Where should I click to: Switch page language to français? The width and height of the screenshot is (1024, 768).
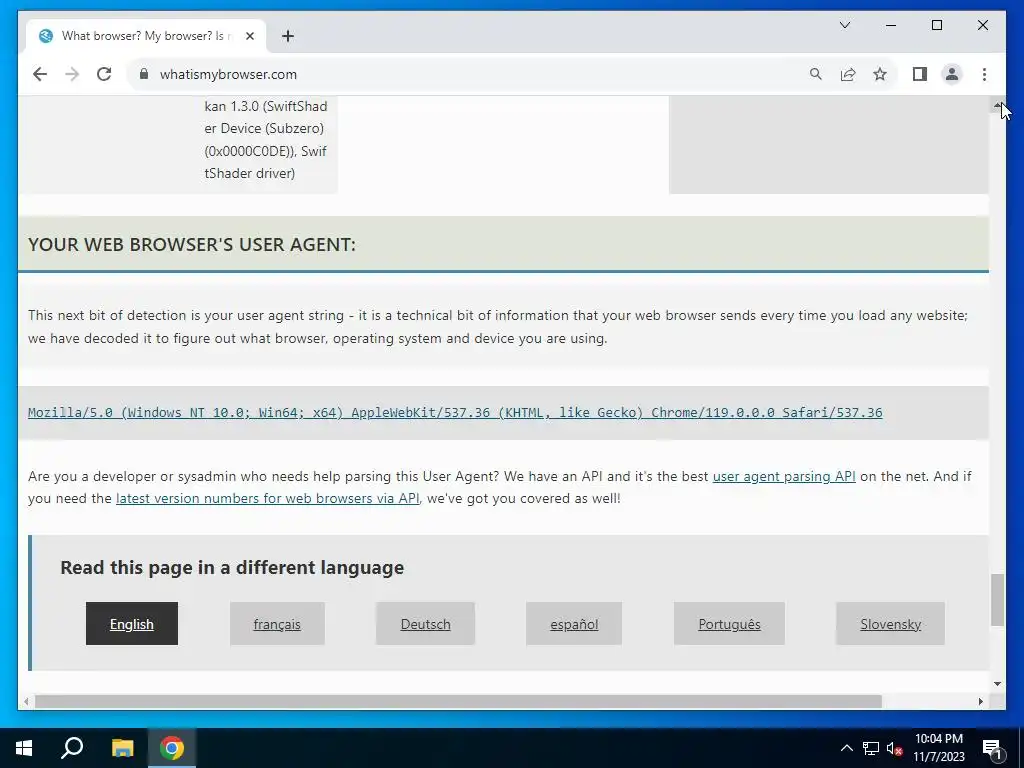pyautogui.click(x=277, y=624)
